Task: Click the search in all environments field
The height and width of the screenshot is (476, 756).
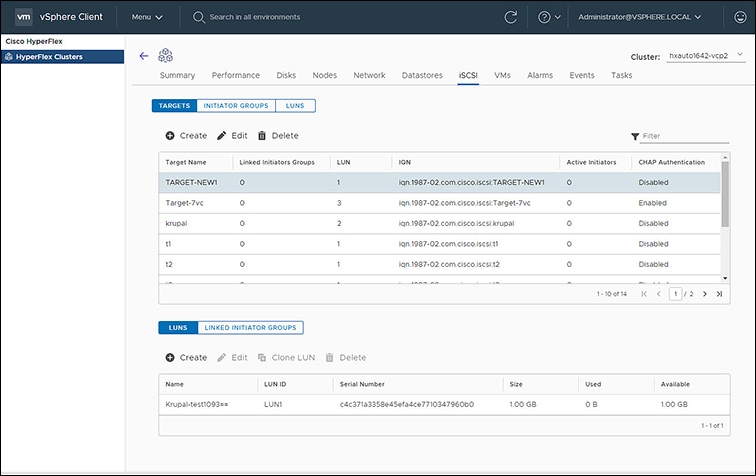Action: tap(255, 17)
